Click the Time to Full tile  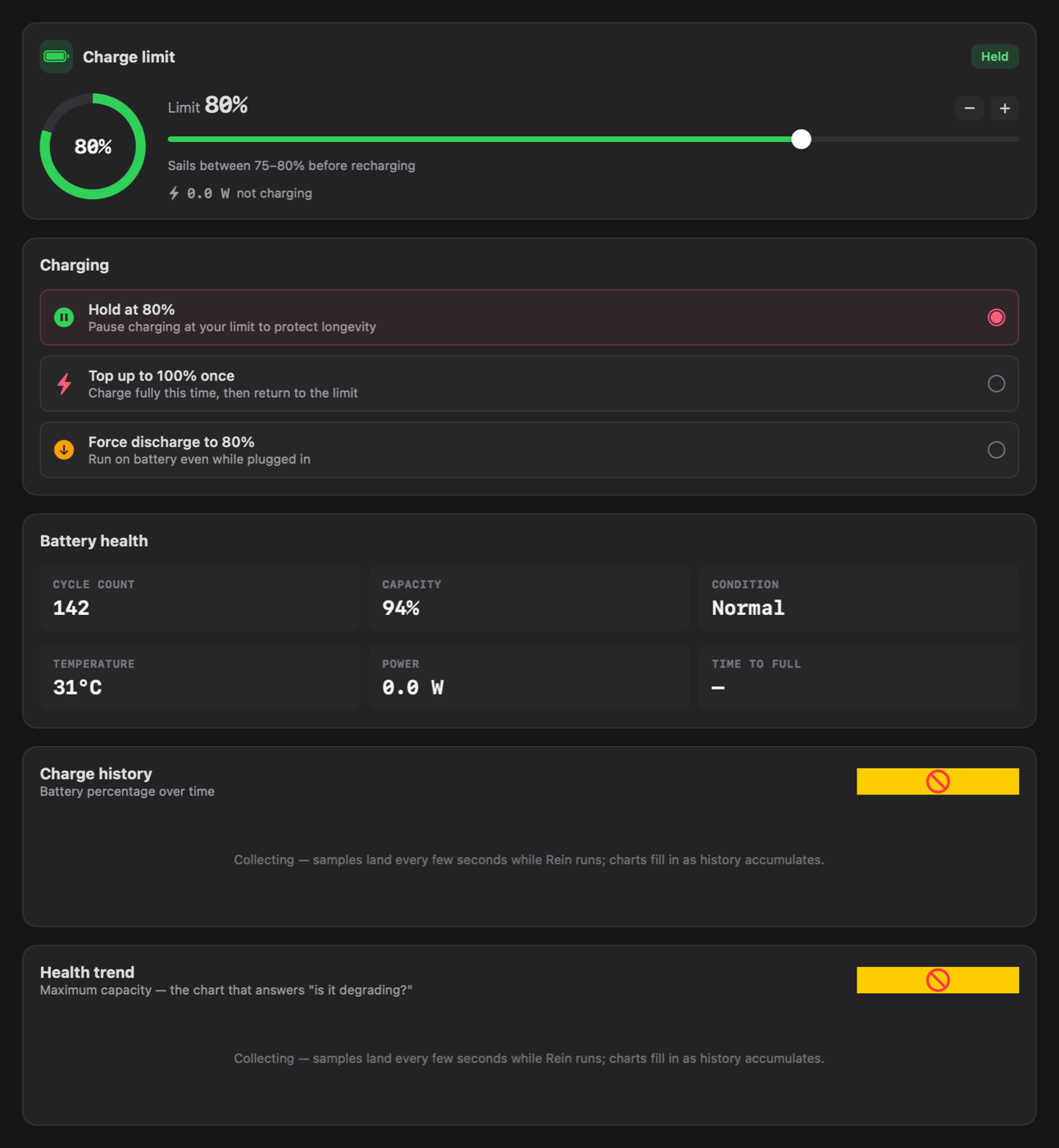click(859, 678)
